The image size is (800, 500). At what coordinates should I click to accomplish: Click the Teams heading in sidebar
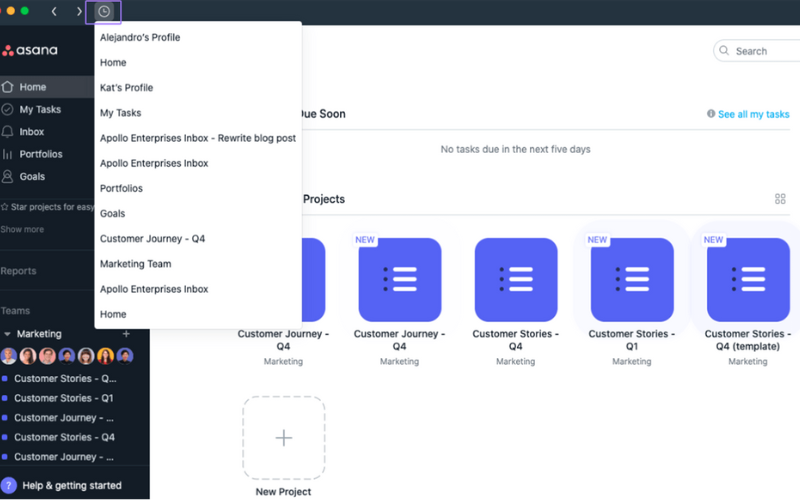[15, 311]
